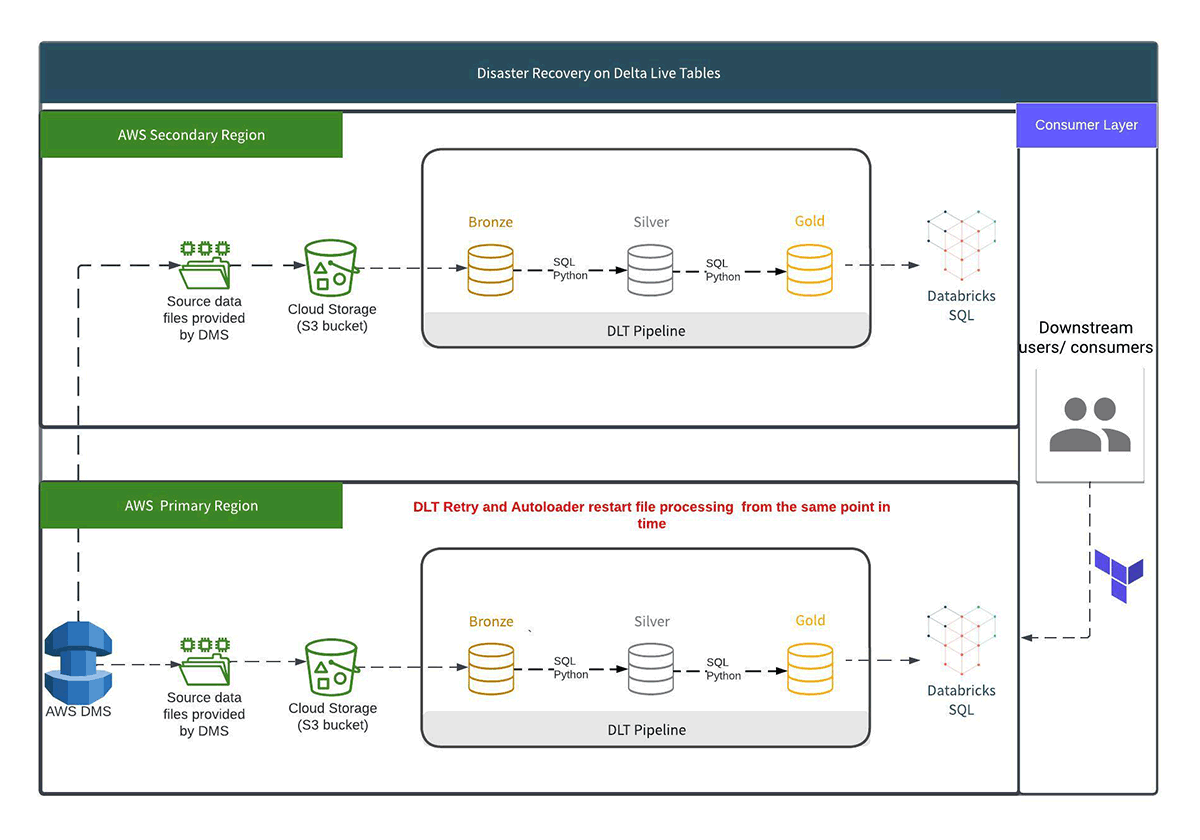Select the "Bronze" label in Secondary Region
1200x840 pixels.
pos(490,222)
